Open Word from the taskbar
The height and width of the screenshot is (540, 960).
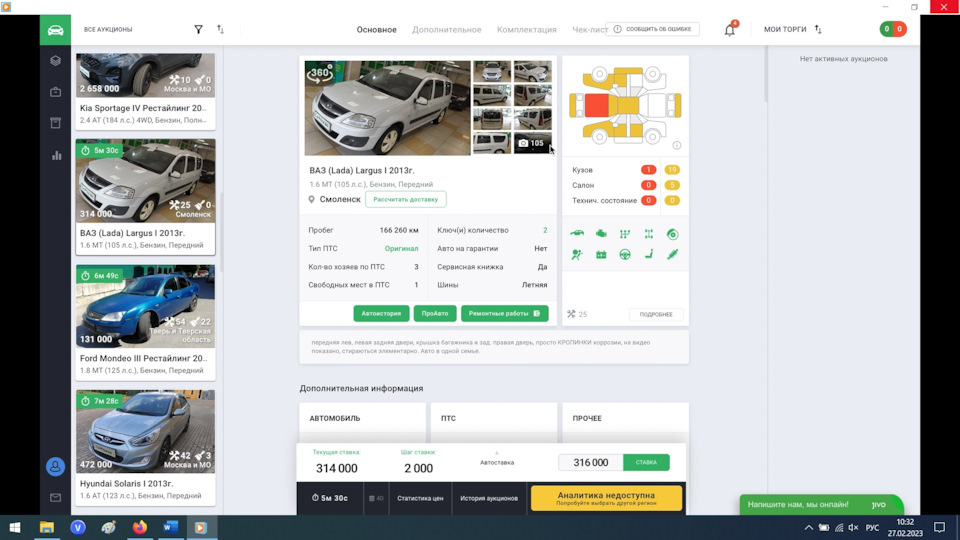(171, 527)
